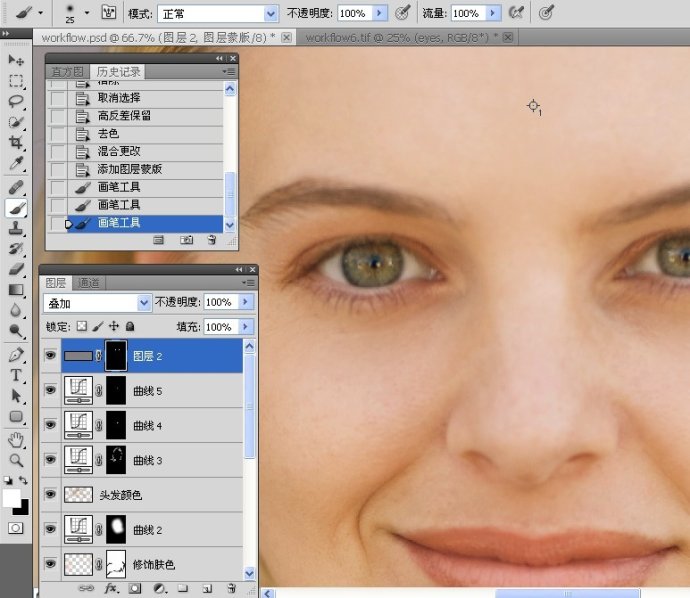This screenshot has width=690, height=598.
Task: Open History panel flyout menu
Action: [229, 71]
